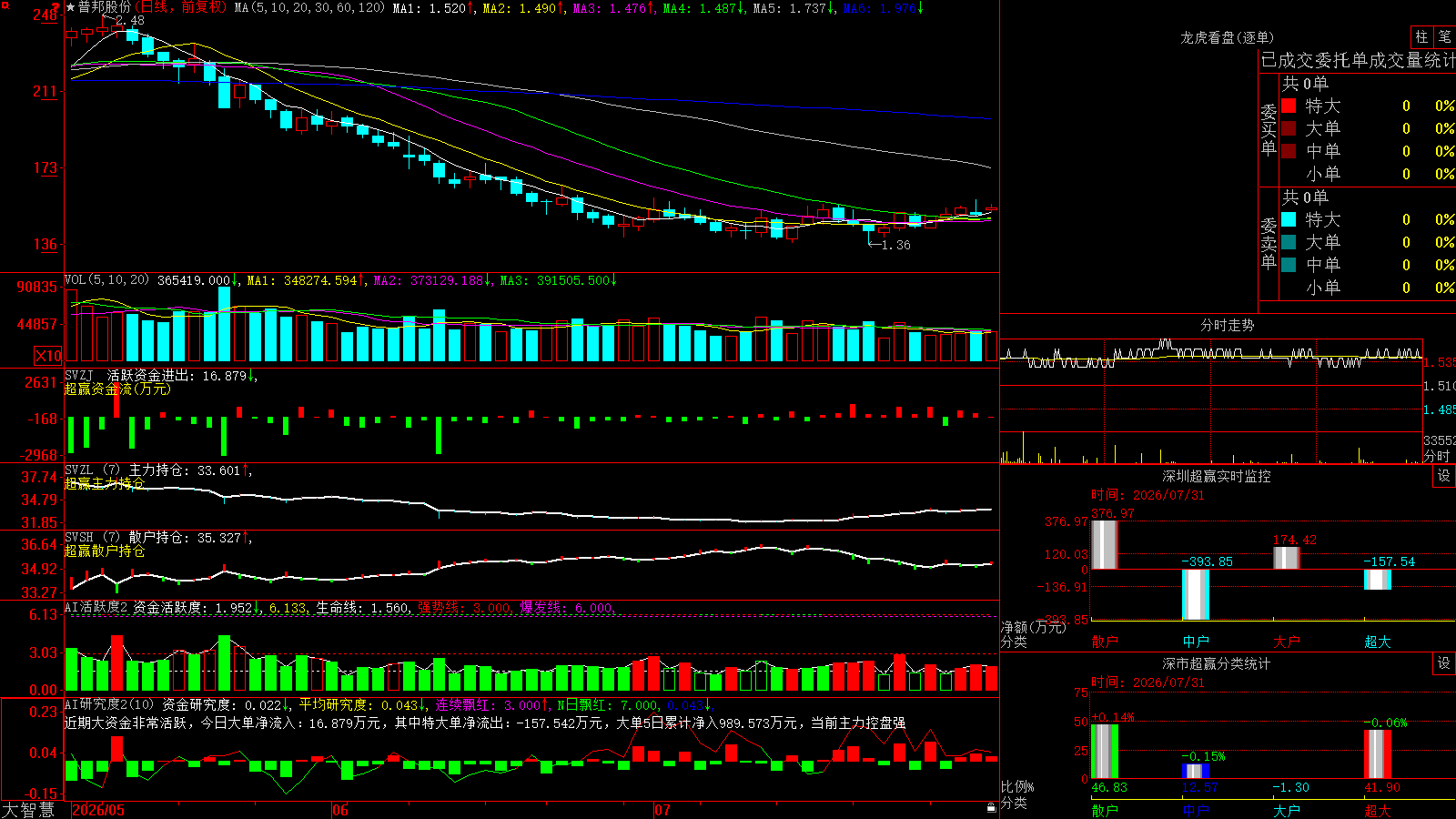This screenshot has width=1456, height=819.
Task: Click the favorite star beside 普邦股份
Action: tap(71, 7)
